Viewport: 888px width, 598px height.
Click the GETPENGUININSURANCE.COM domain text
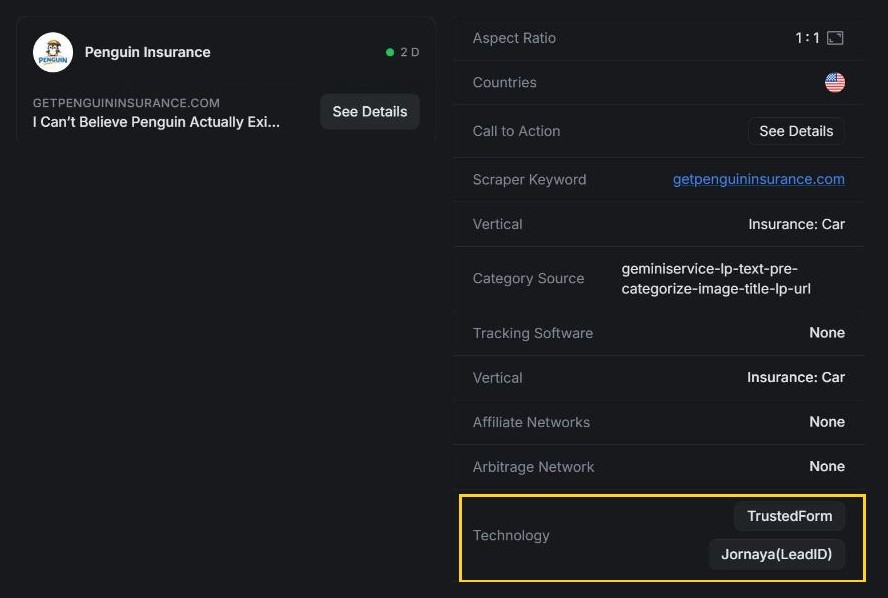pos(126,103)
